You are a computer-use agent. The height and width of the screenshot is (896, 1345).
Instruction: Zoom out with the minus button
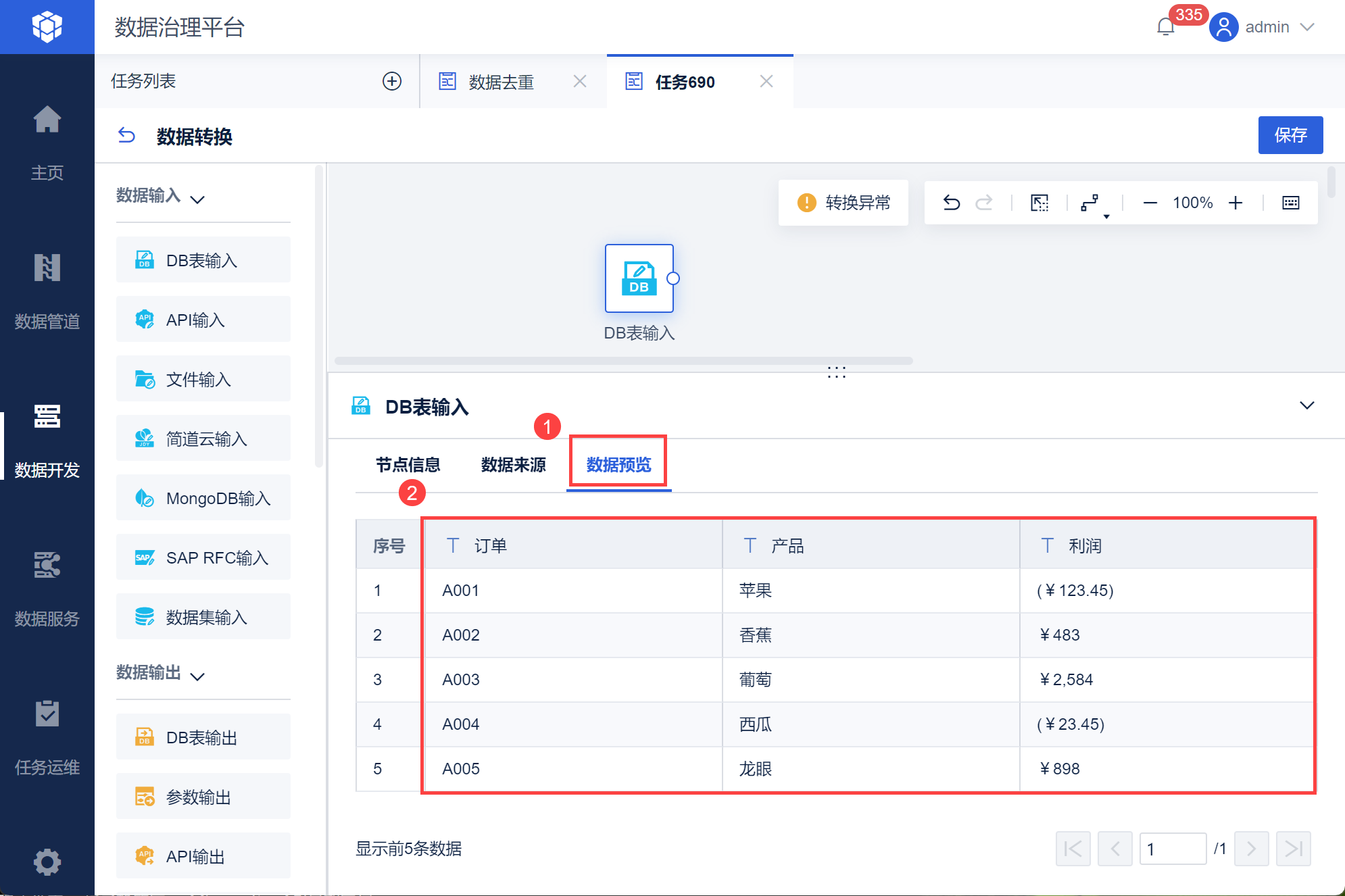pyautogui.click(x=1150, y=203)
